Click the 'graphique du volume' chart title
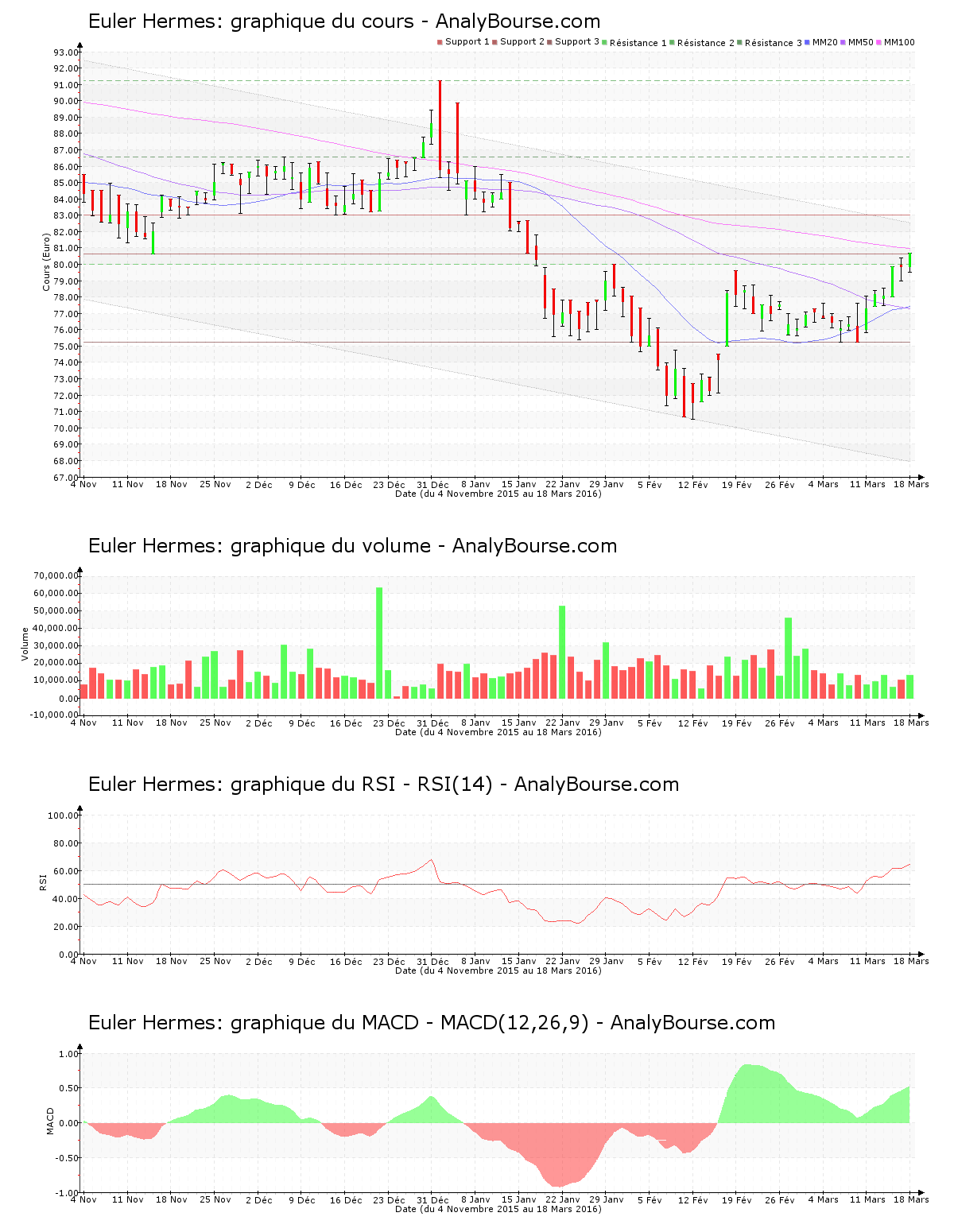The image size is (954, 1232). tap(352, 546)
